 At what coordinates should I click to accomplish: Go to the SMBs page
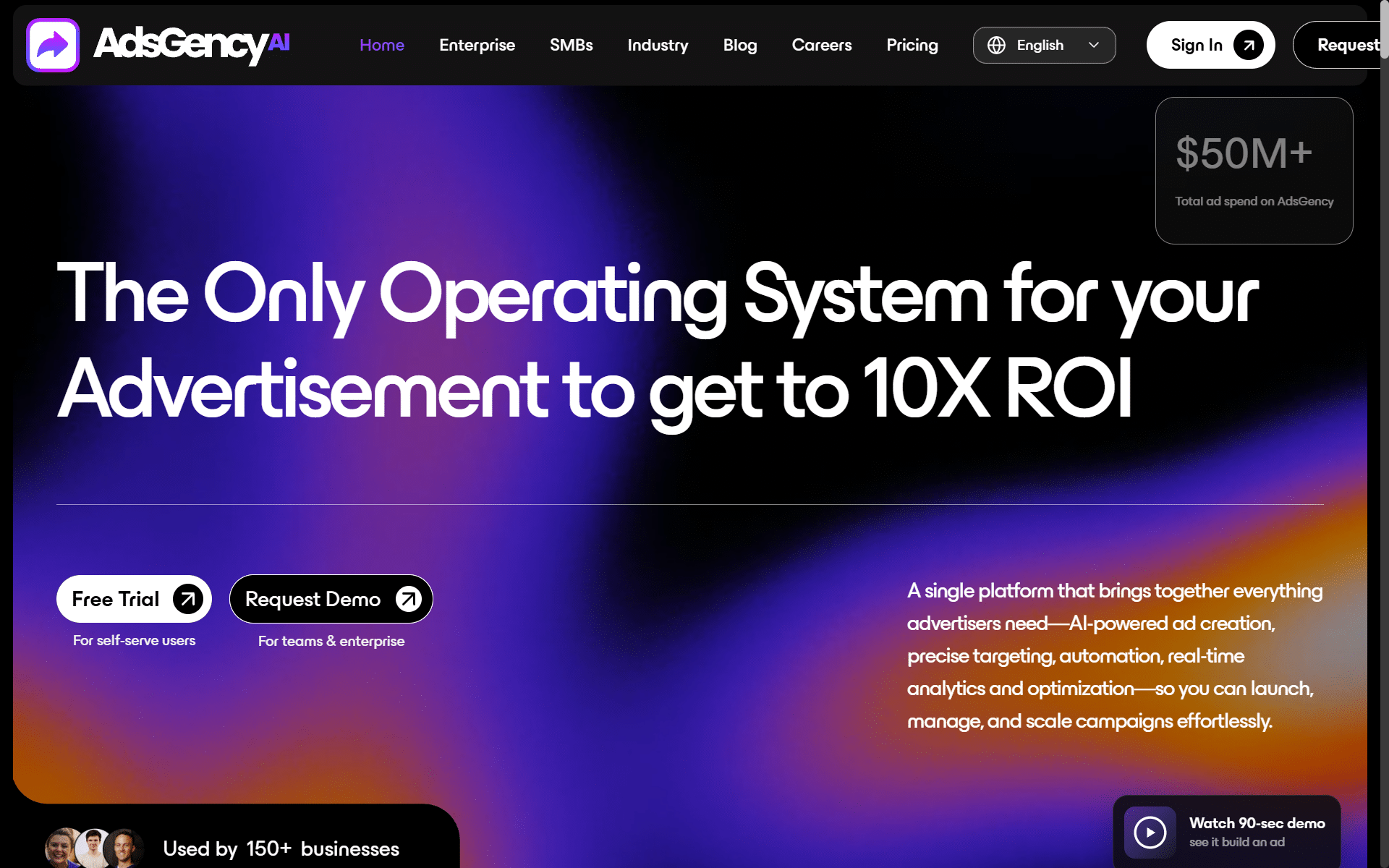[x=571, y=45]
